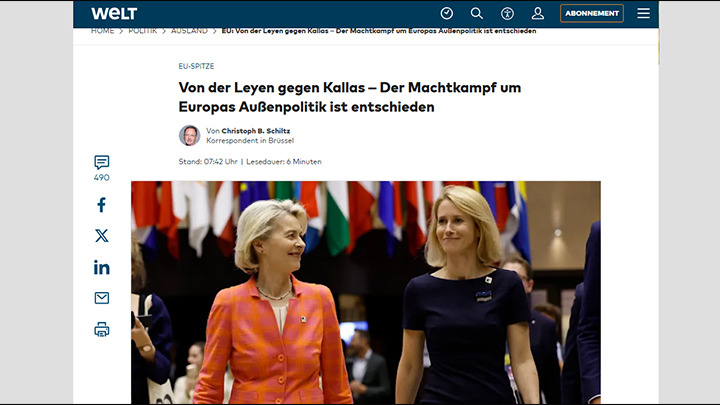Share article on Facebook
720x405 pixels.
pyautogui.click(x=101, y=205)
